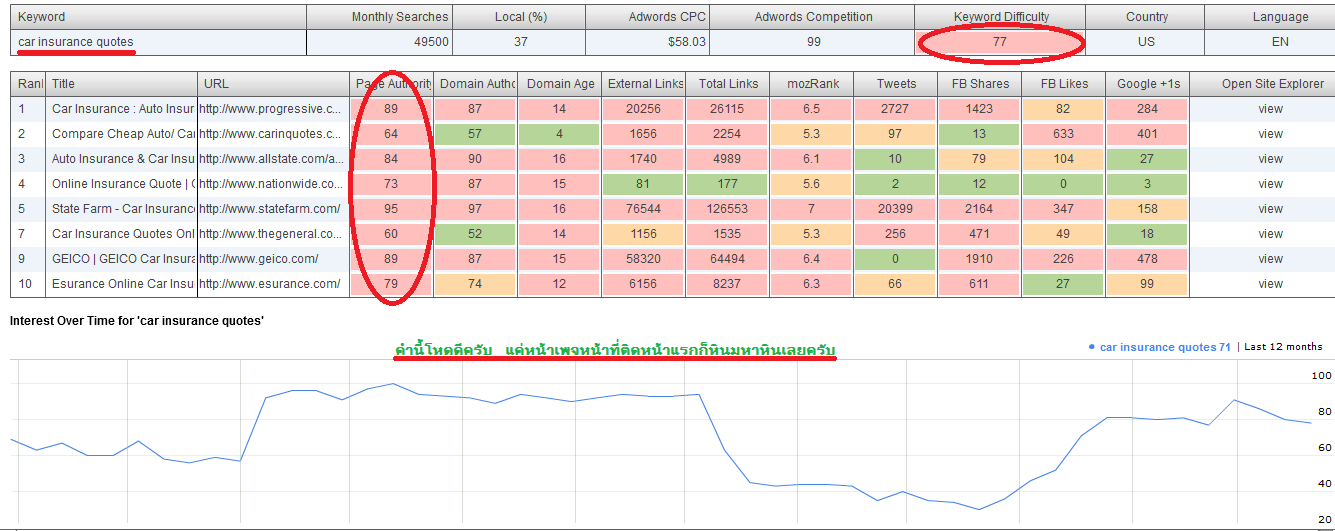This screenshot has width=1335, height=531.
Task: Select the http://www.thegeneral.co... URL cell
Action: click(273, 234)
